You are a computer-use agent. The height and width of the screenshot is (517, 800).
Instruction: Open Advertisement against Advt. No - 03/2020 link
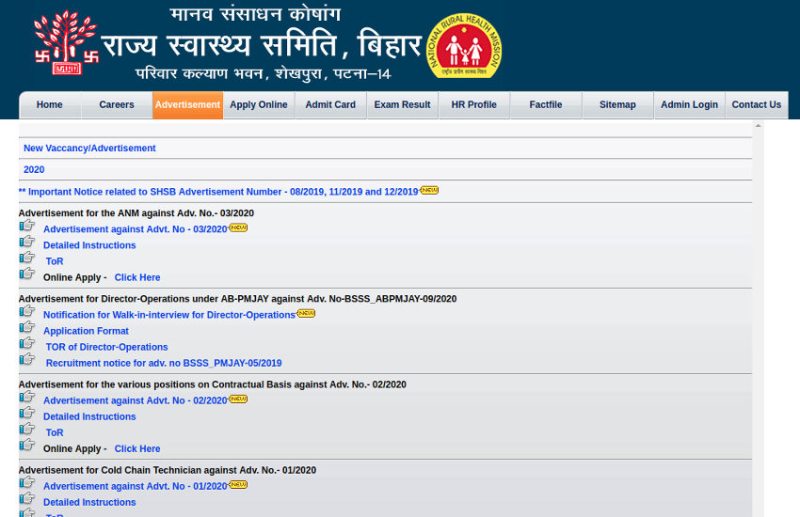pos(135,229)
